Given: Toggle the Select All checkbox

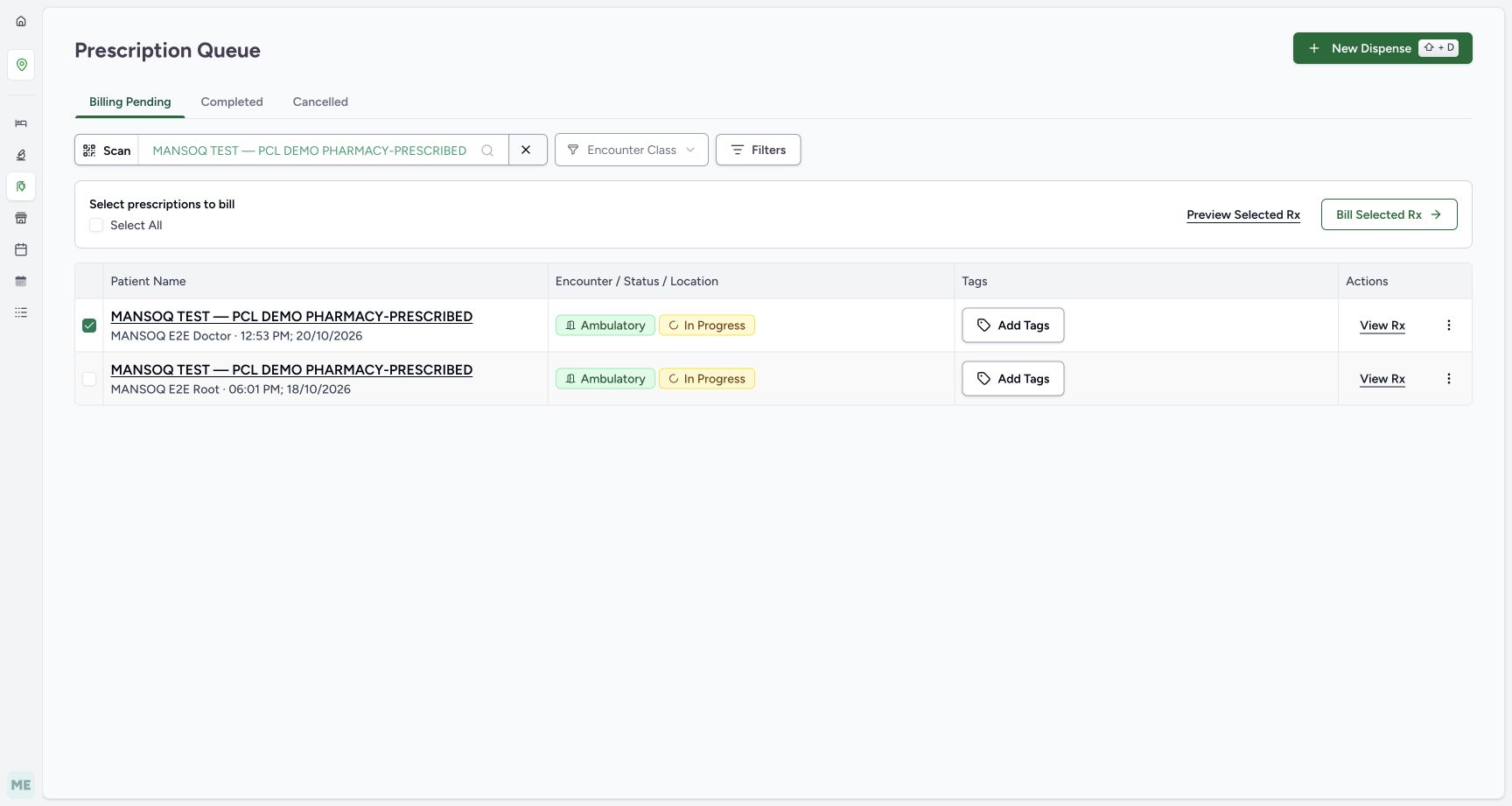Looking at the screenshot, I should [x=96, y=225].
